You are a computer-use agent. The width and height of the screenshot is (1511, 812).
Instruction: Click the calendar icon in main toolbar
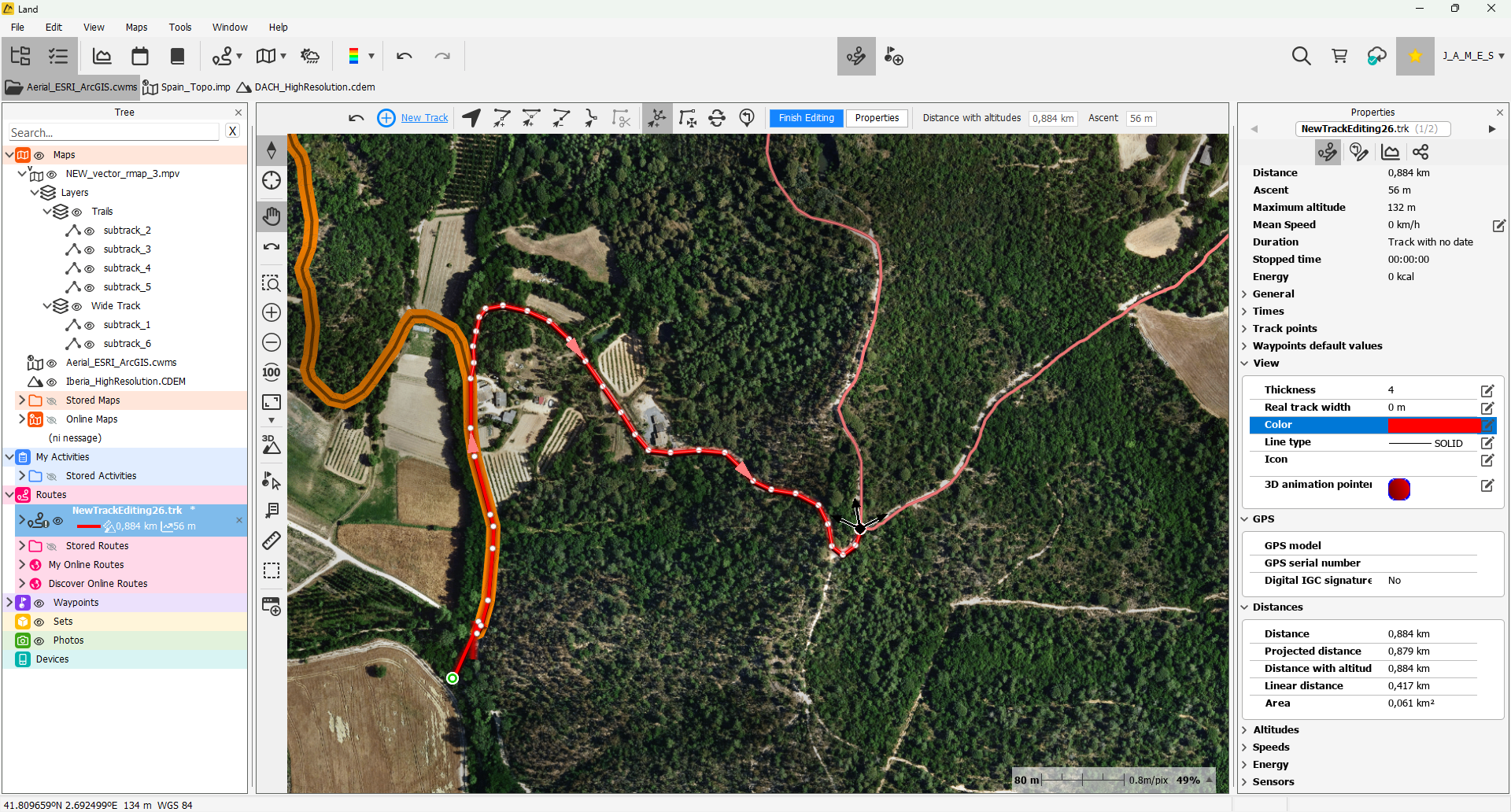[140, 56]
